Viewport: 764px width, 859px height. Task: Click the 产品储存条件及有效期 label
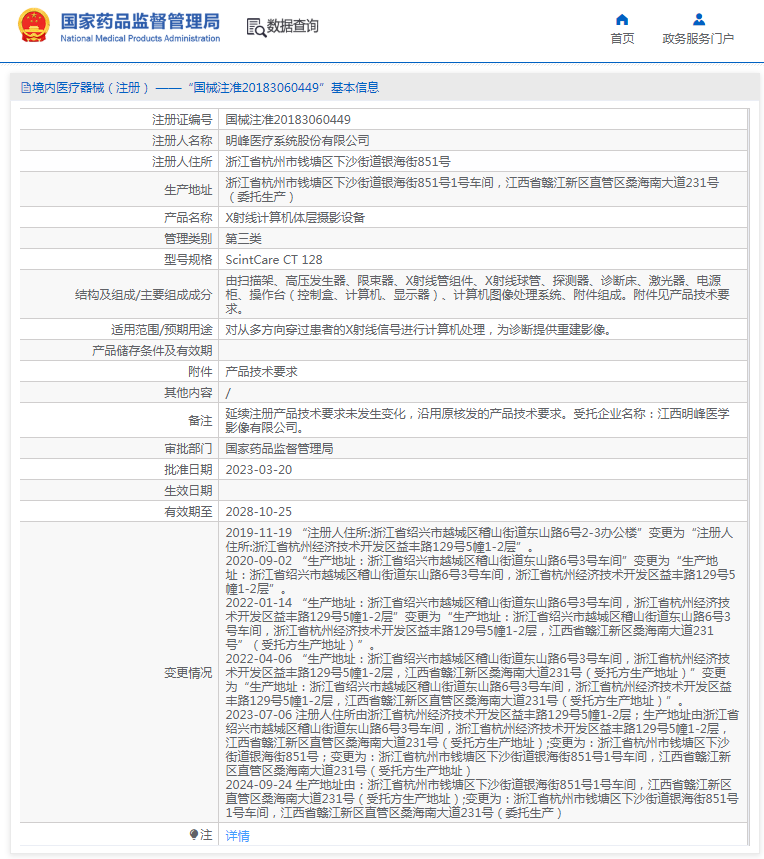(x=152, y=351)
